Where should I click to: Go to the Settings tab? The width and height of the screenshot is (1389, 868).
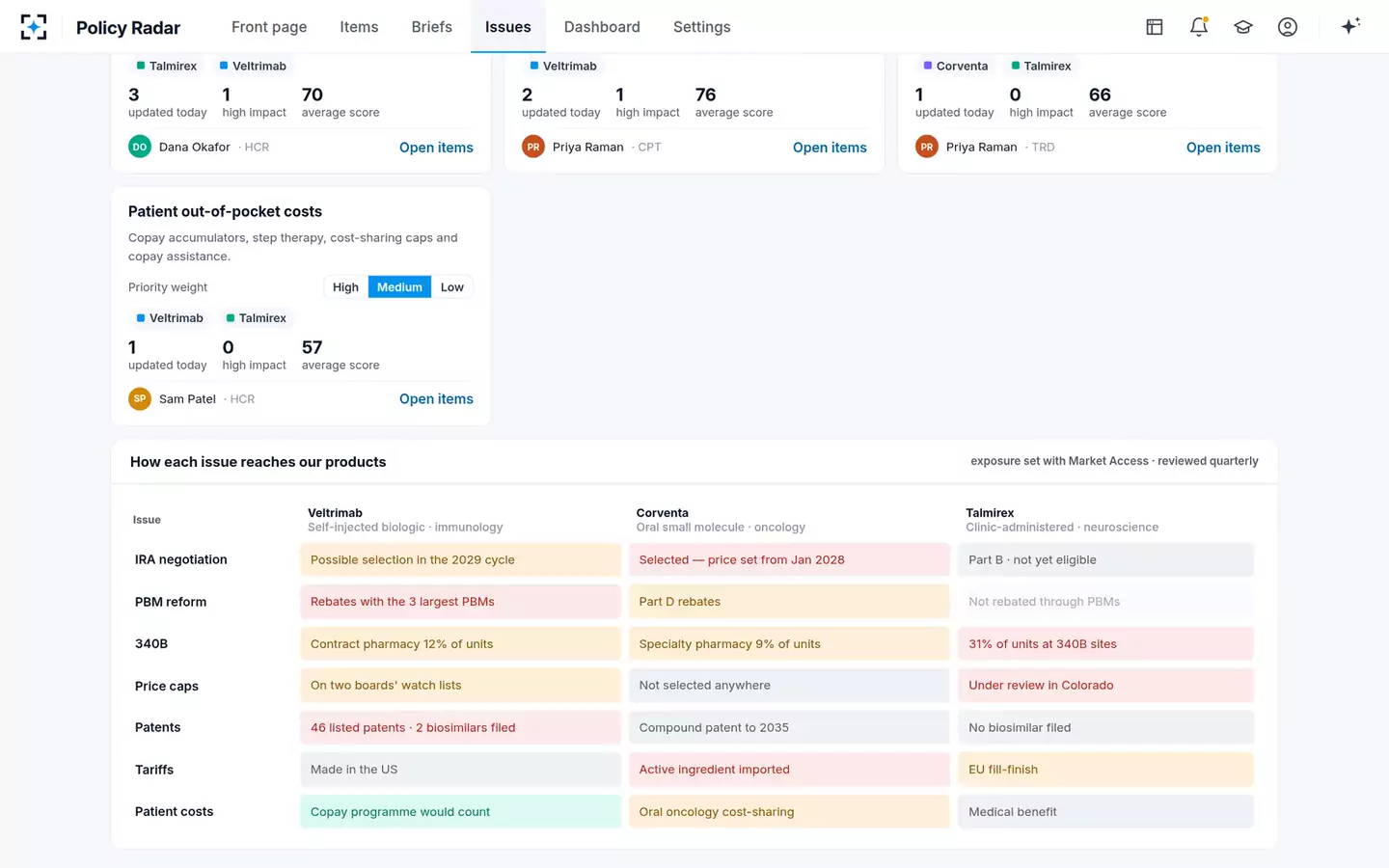pyautogui.click(x=702, y=27)
